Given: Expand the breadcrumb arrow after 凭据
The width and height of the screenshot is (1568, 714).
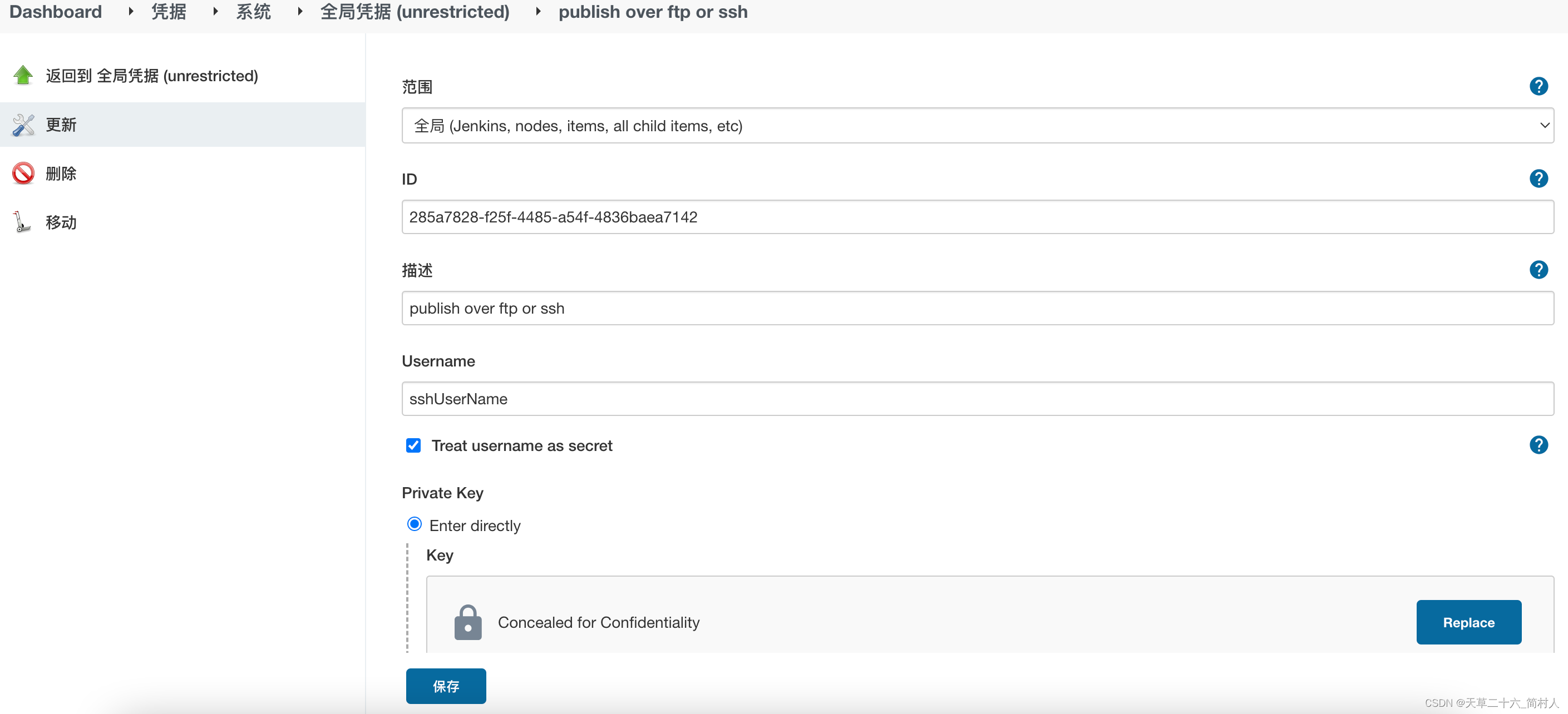Looking at the screenshot, I should (x=215, y=12).
